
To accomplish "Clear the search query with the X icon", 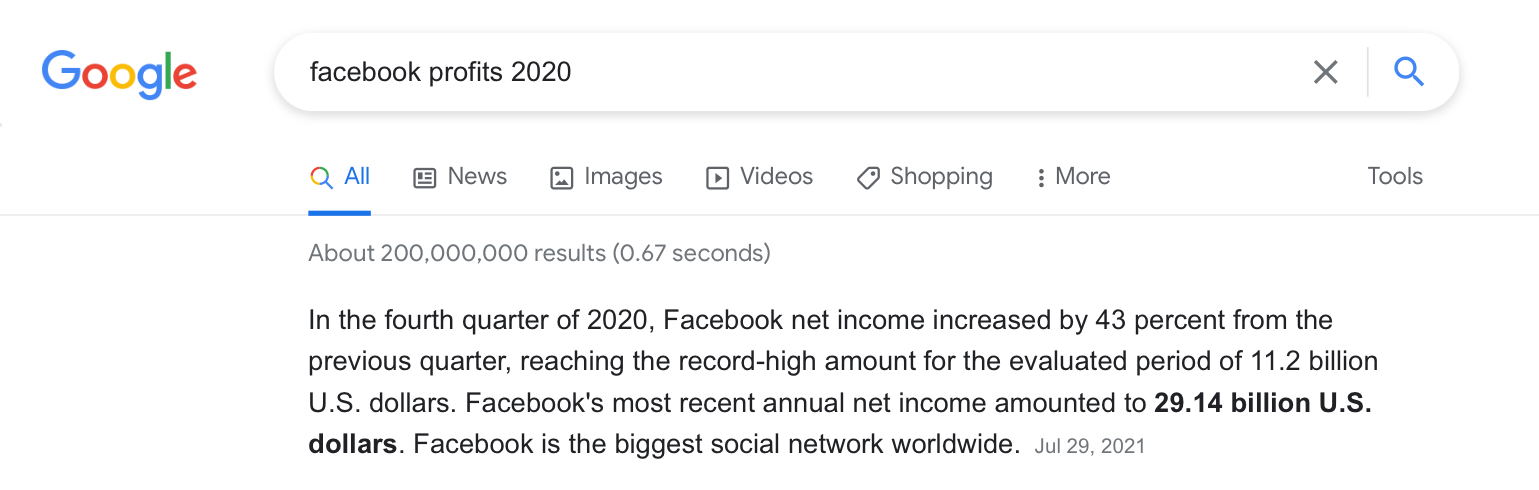I will [1325, 72].
